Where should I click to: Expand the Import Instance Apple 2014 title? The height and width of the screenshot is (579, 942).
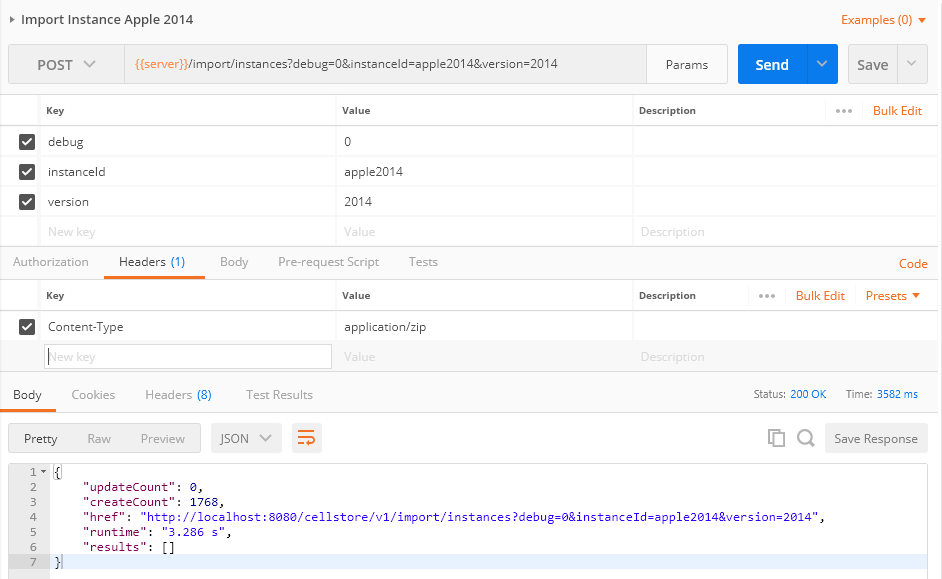(x=11, y=19)
